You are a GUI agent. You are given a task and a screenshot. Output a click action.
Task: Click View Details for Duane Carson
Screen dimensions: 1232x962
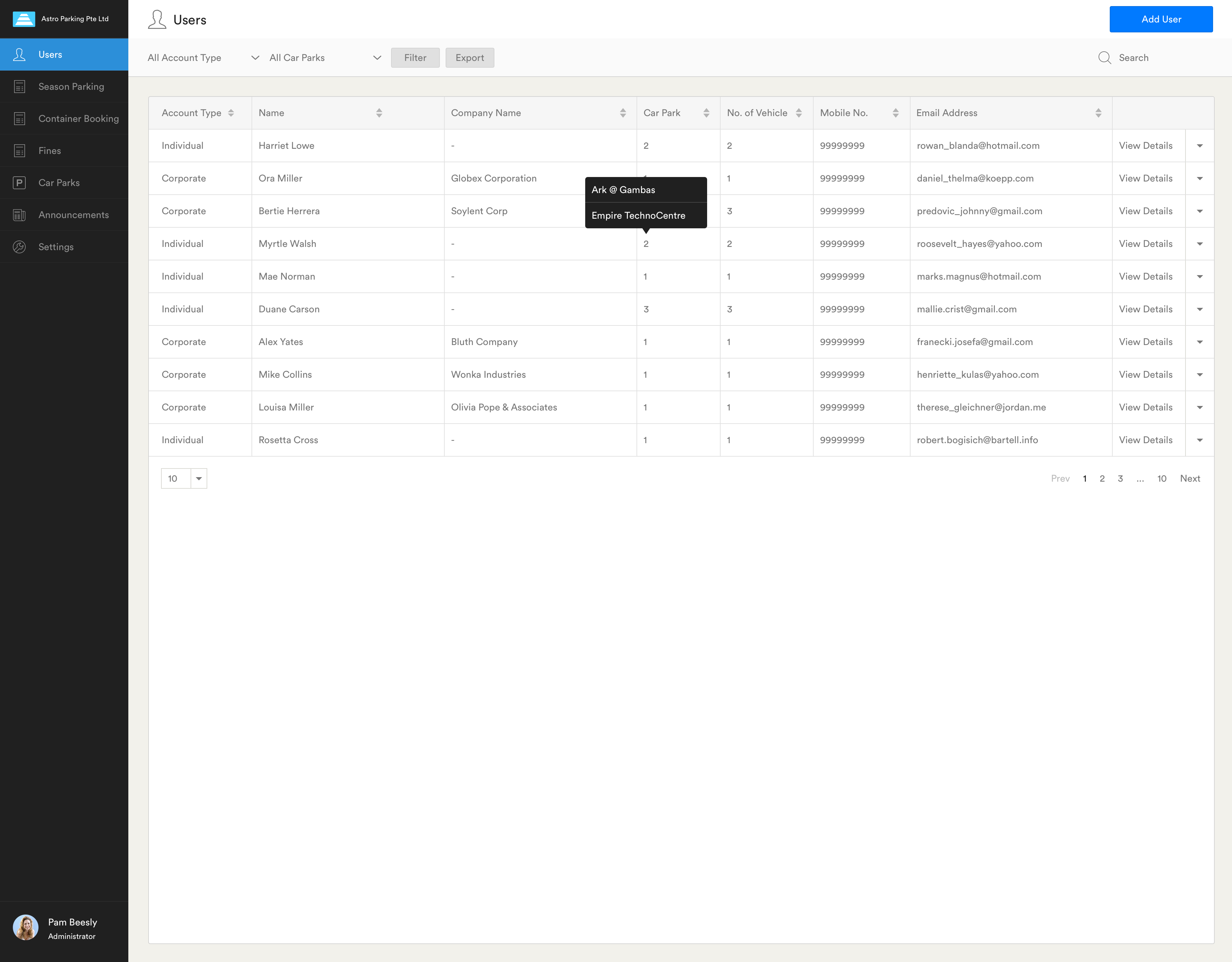[x=1145, y=309]
